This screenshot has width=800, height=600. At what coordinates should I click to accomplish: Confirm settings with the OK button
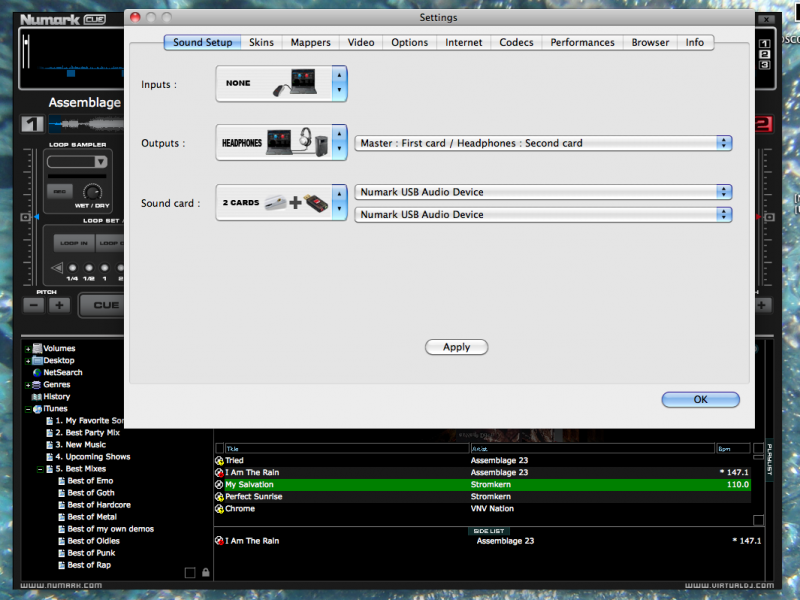coord(700,399)
